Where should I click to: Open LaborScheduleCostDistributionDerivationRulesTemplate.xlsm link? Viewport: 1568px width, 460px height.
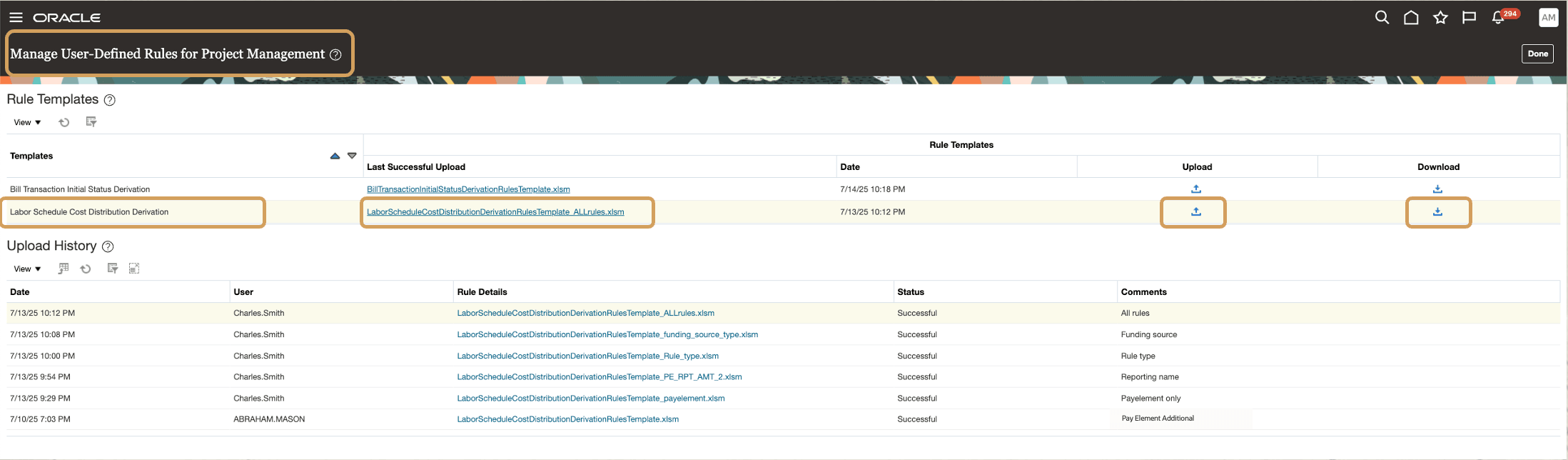point(567,419)
